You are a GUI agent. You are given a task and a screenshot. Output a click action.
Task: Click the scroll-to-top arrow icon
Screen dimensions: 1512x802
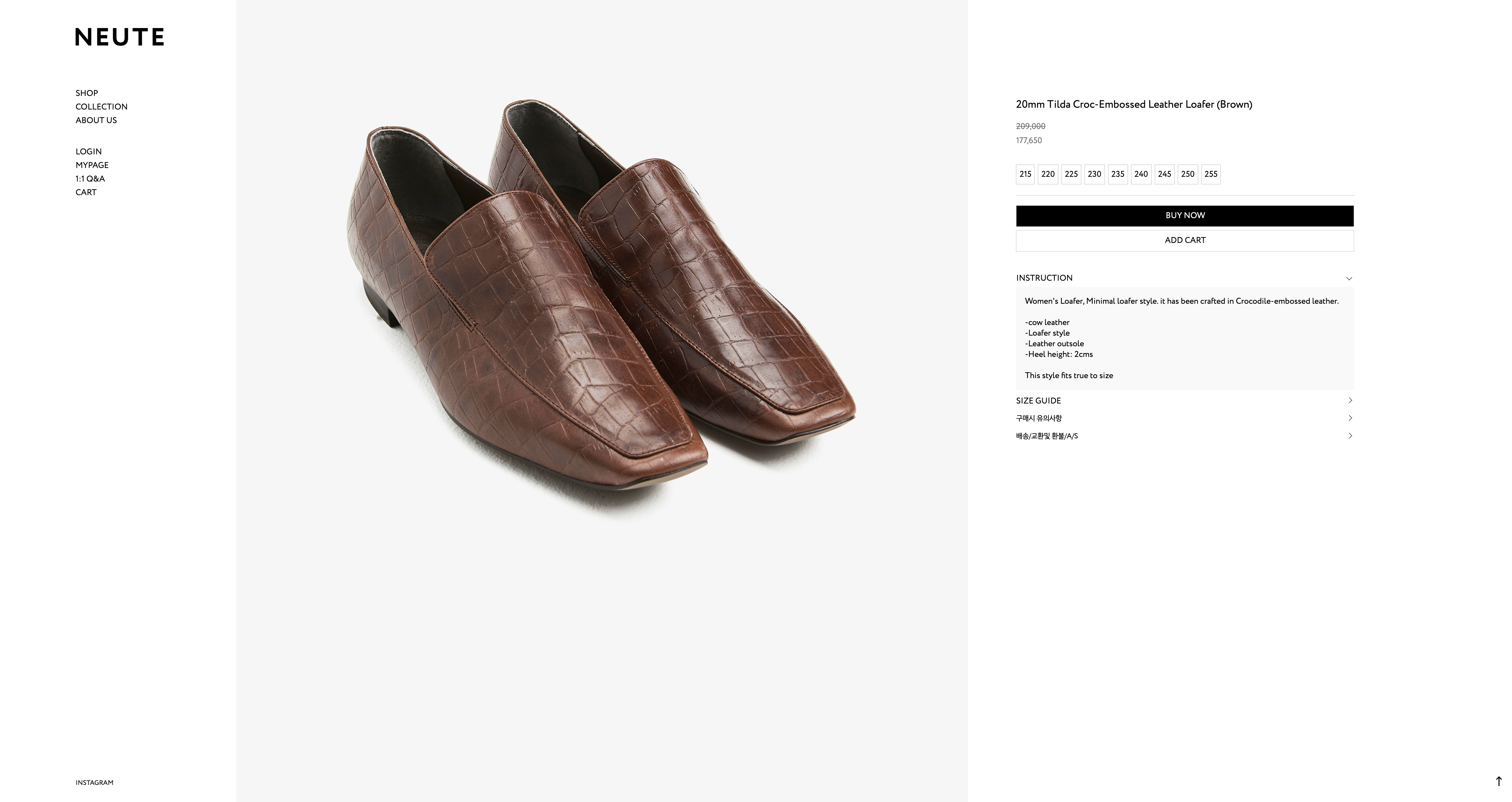tap(1498, 781)
